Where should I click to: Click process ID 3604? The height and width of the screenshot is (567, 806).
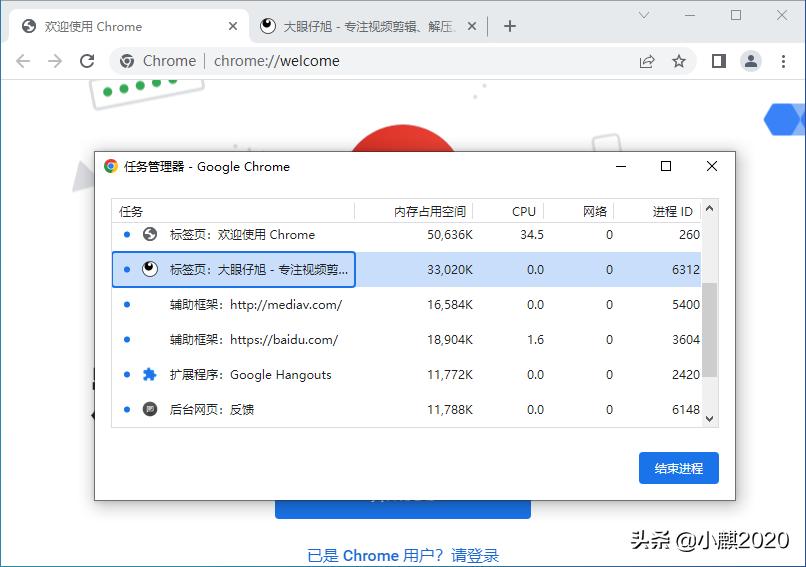coord(686,340)
